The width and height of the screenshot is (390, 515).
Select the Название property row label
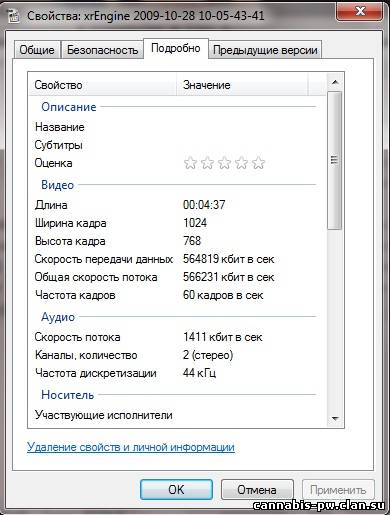click(x=60, y=127)
